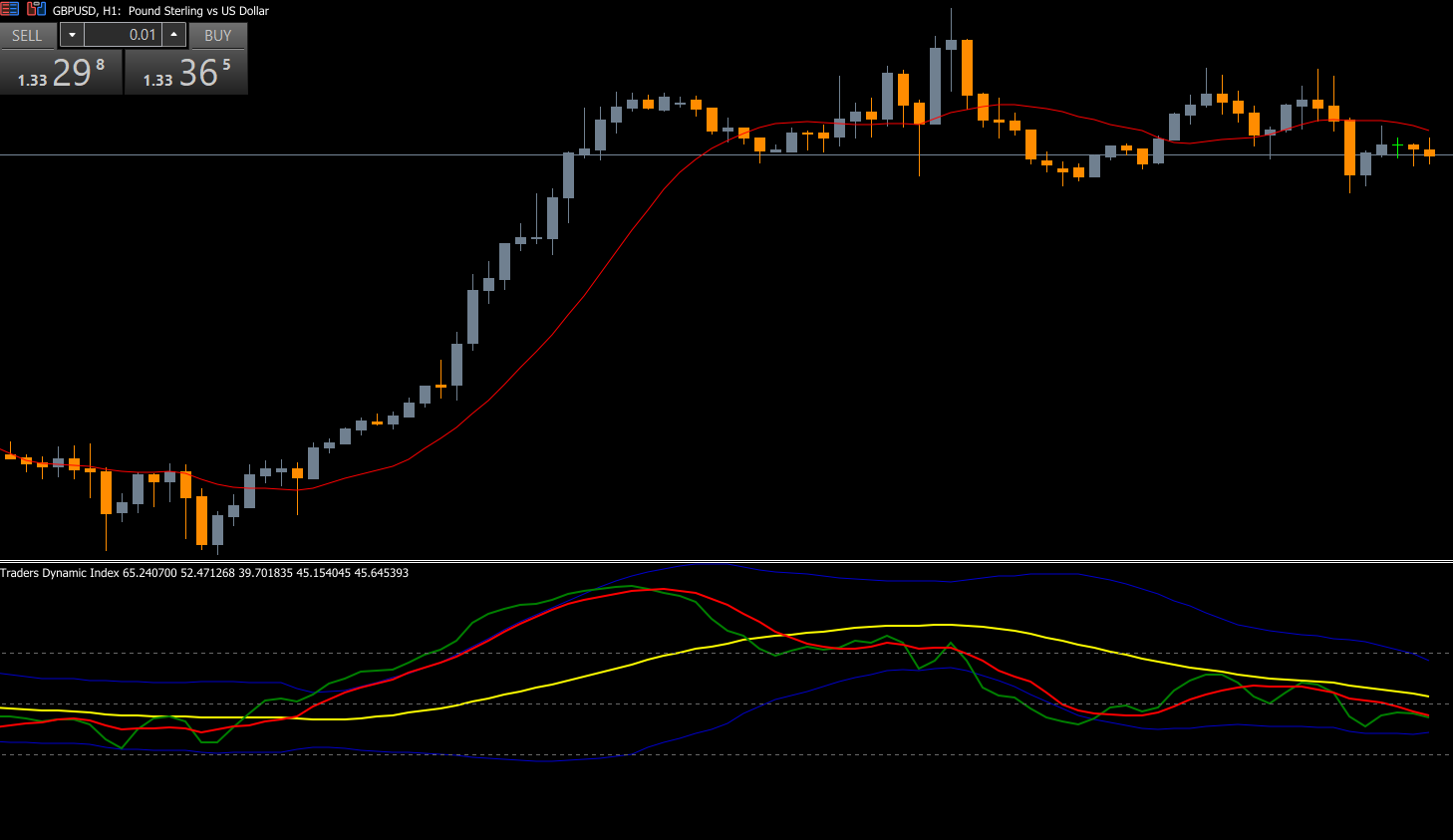The height and width of the screenshot is (840, 1453).
Task: Click the SELL button
Action: click(27, 35)
